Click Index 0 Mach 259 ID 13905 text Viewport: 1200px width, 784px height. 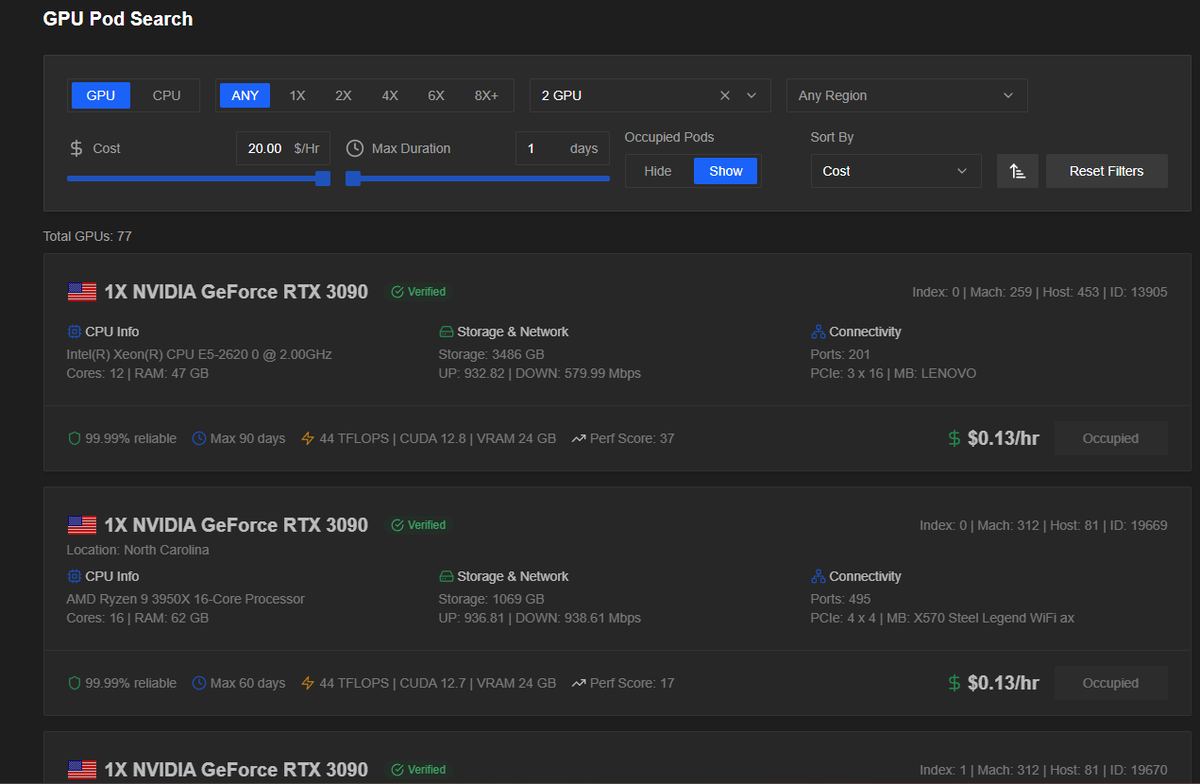click(x=1040, y=292)
